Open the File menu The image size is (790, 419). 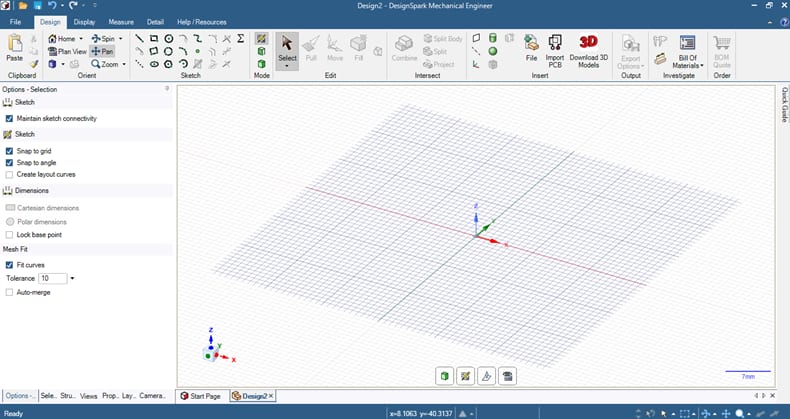[16, 22]
